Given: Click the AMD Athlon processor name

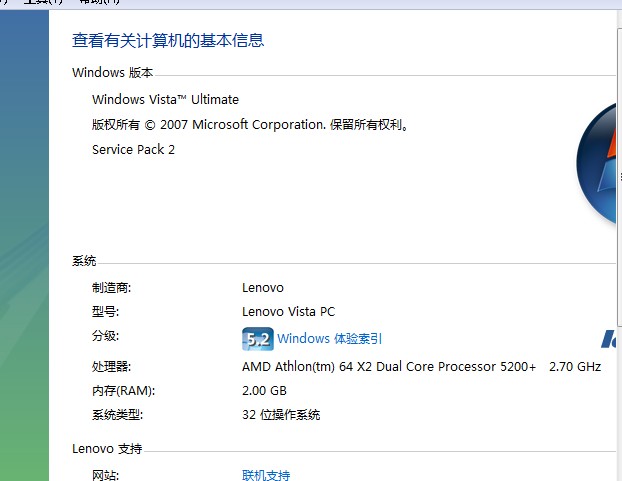Looking at the screenshot, I should coord(389,366).
